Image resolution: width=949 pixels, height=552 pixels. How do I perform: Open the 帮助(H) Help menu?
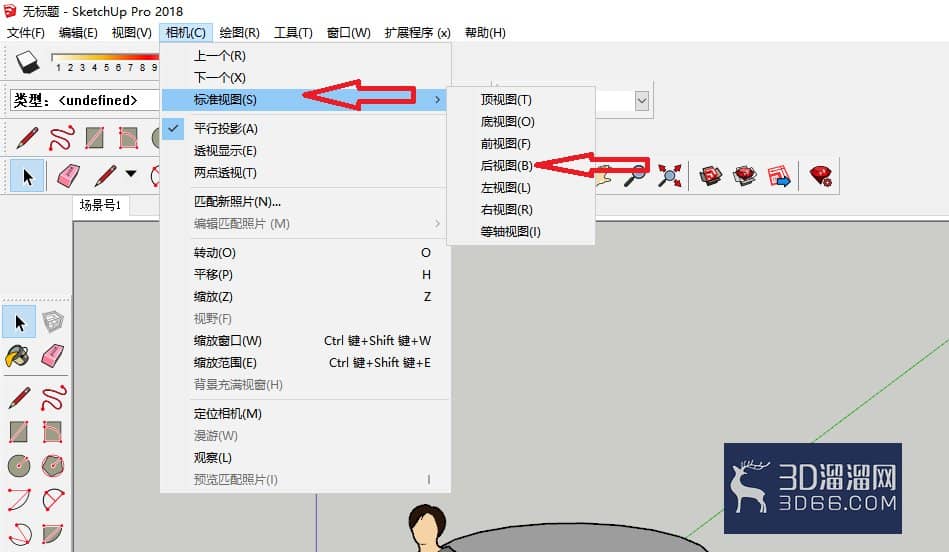pyautogui.click(x=485, y=33)
